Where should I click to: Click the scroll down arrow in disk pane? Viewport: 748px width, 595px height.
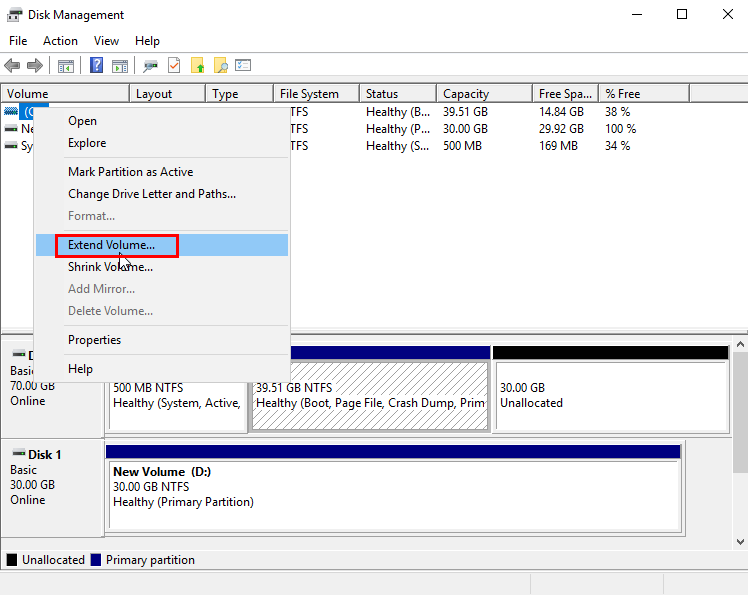(x=740, y=542)
